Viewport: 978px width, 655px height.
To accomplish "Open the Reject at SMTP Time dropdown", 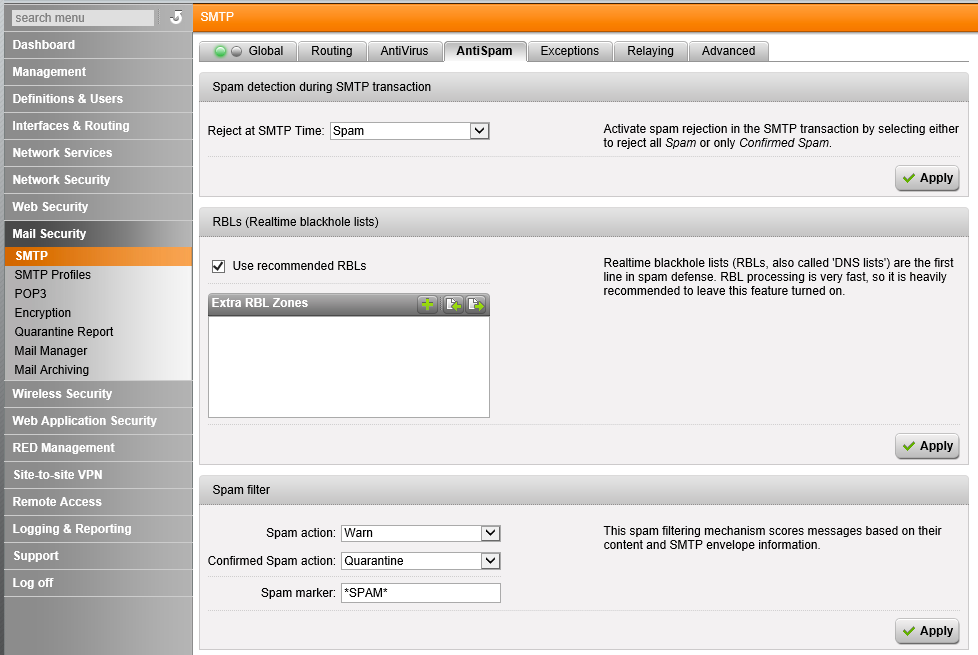I will (410, 131).
